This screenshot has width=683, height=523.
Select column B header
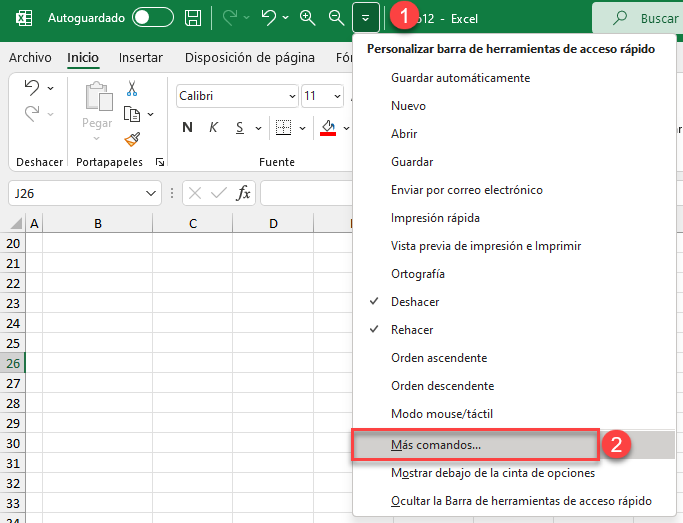(x=98, y=223)
